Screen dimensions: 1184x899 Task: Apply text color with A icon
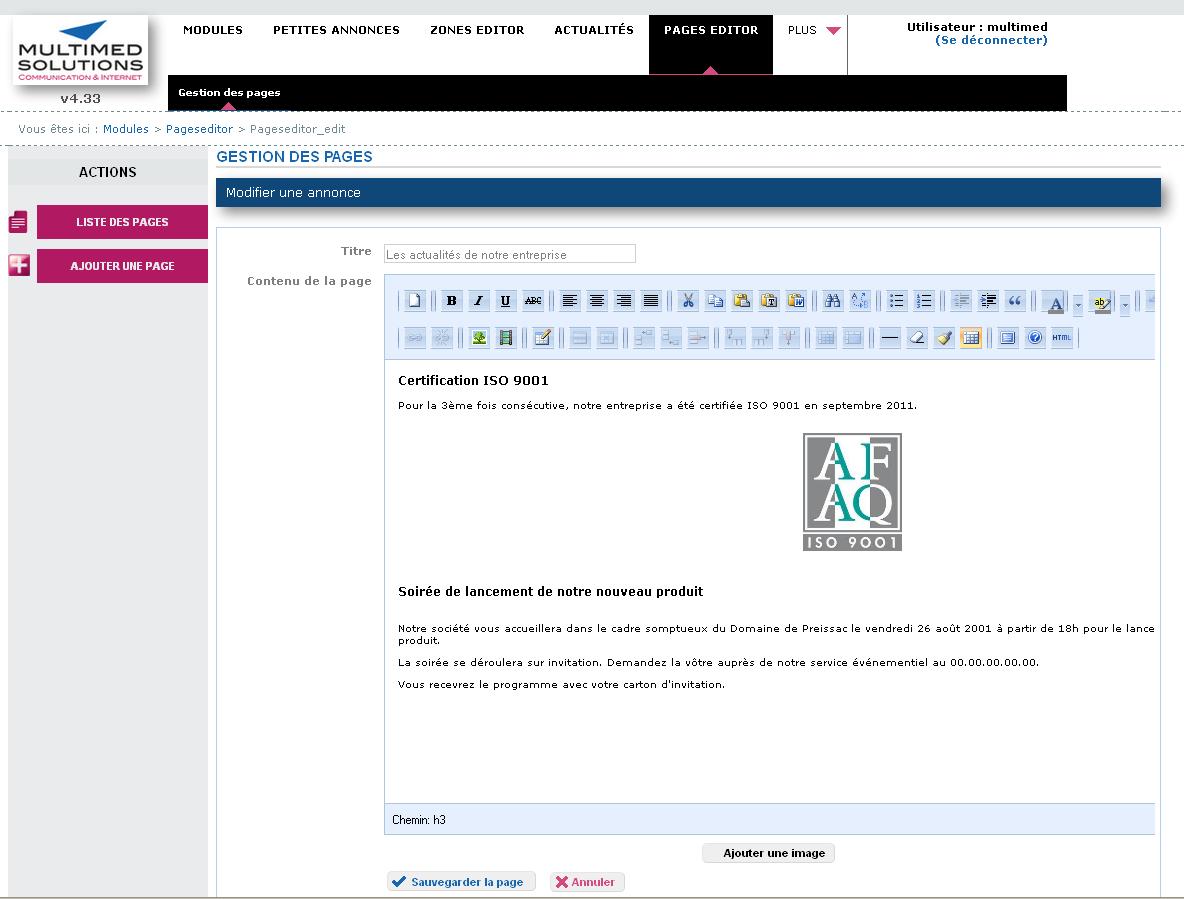point(1056,303)
